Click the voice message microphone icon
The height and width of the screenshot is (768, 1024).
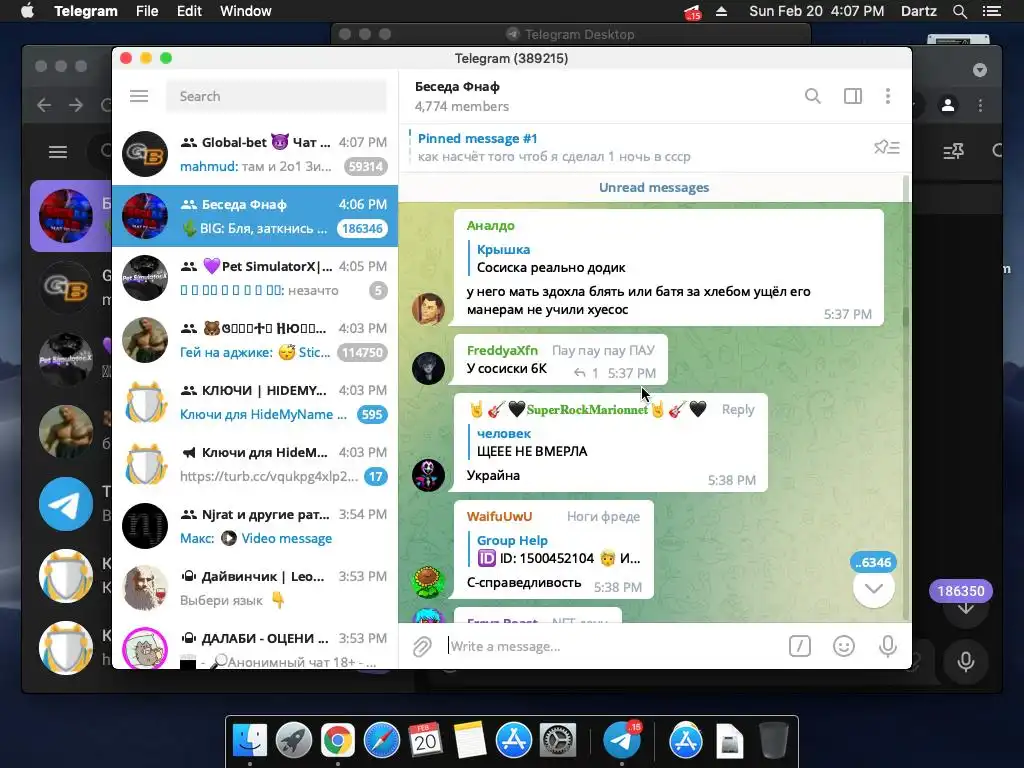888,647
